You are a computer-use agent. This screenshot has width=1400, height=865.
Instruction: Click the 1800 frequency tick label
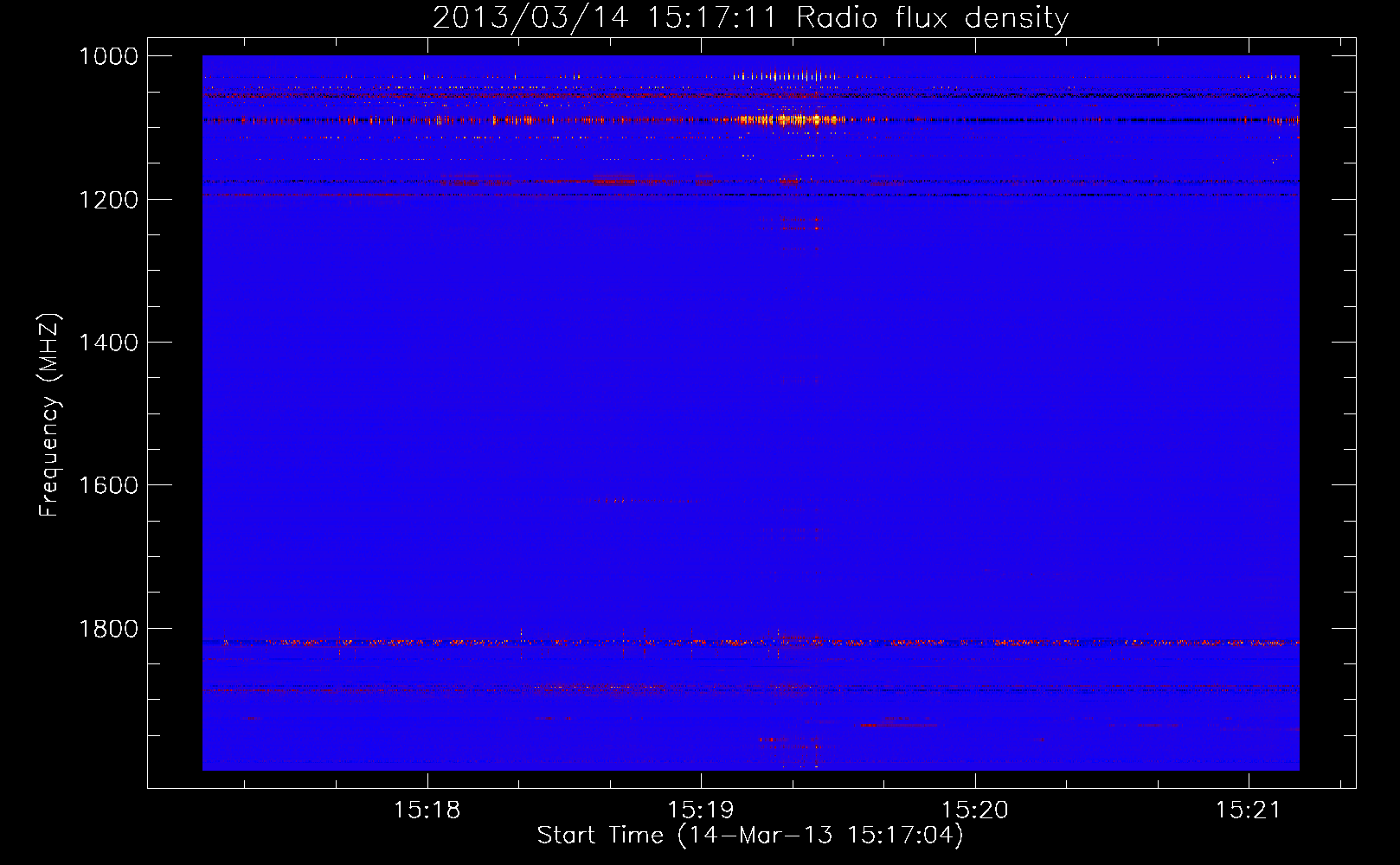click(108, 629)
